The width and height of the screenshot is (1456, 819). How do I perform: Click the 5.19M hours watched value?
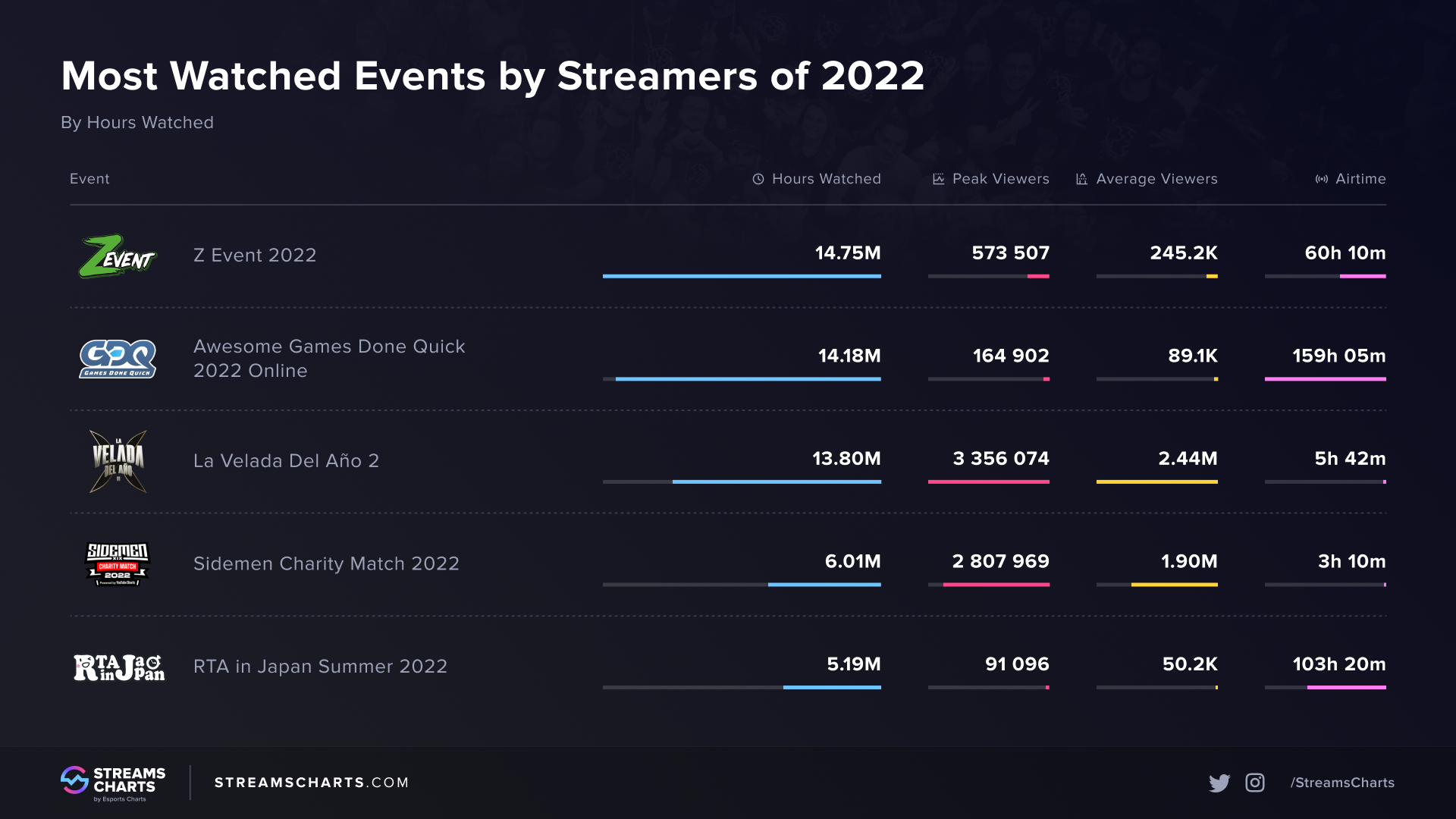[854, 664]
